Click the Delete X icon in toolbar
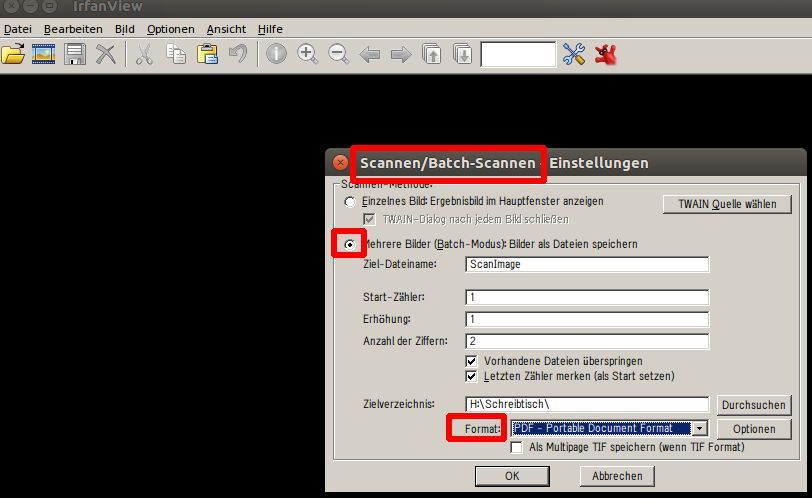The height and width of the screenshot is (498, 812). (106, 54)
